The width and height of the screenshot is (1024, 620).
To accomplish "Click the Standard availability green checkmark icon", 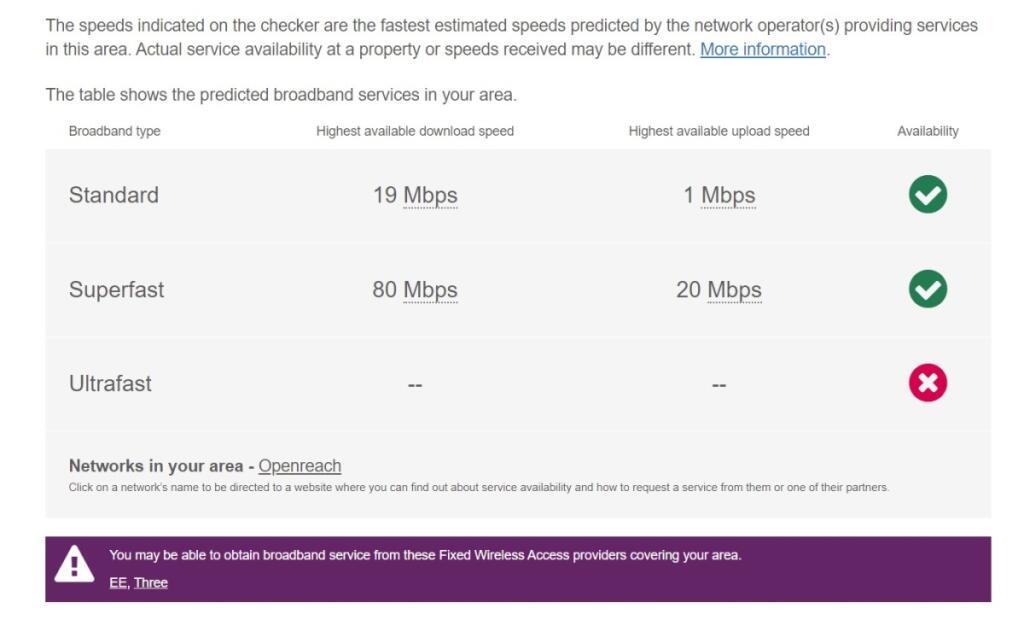I will point(927,195).
